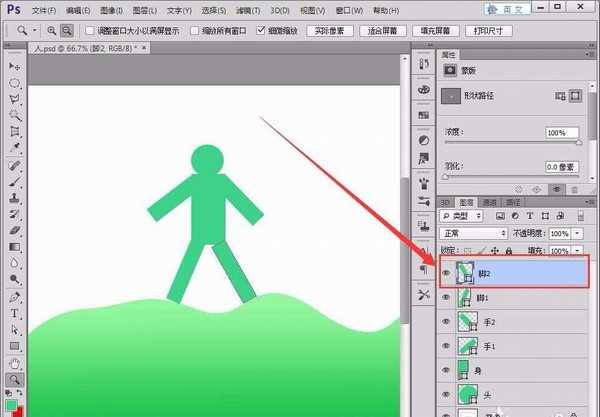Select the Clone Stamp tool
Image resolution: width=600 pixels, height=417 pixels.
[x=15, y=198]
